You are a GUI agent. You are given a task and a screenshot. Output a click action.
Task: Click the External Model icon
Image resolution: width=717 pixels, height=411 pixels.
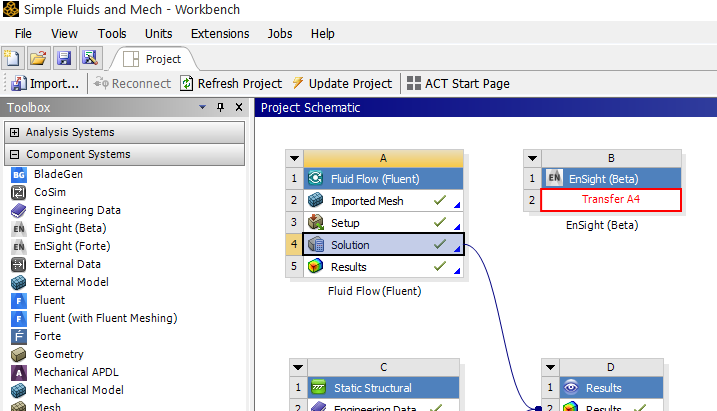click(x=19, y=283)
